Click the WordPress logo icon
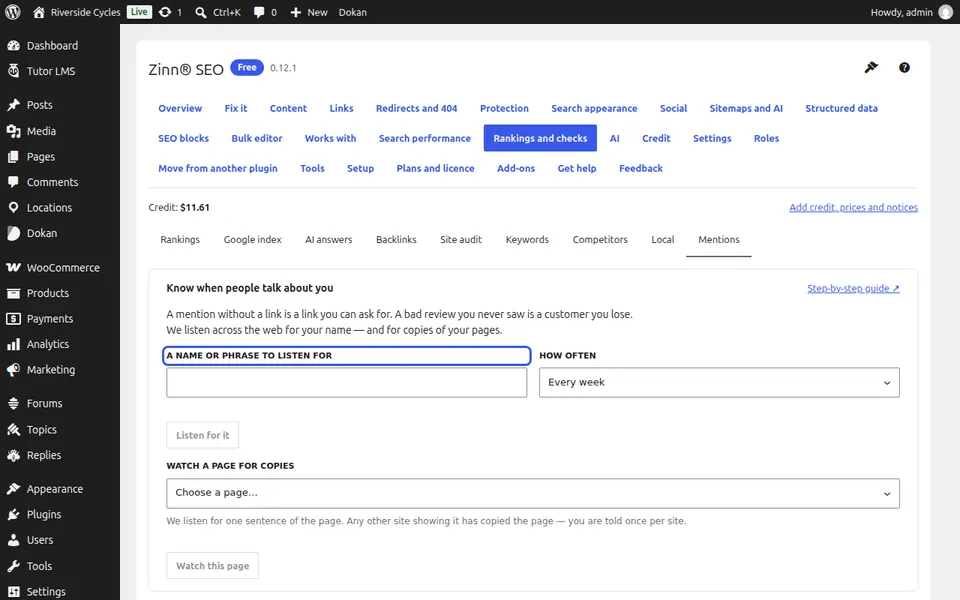Screen dimensions: 960x600 [12, 12]
